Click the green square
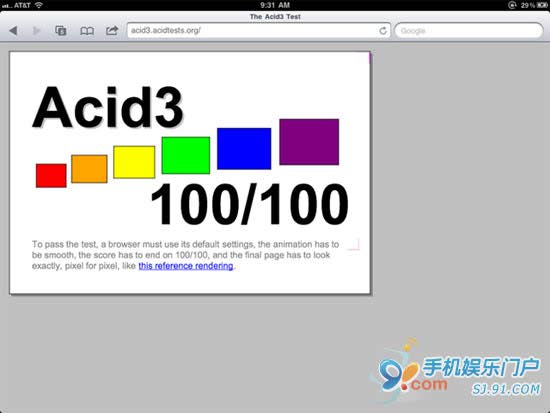 [x=186, y=155]
